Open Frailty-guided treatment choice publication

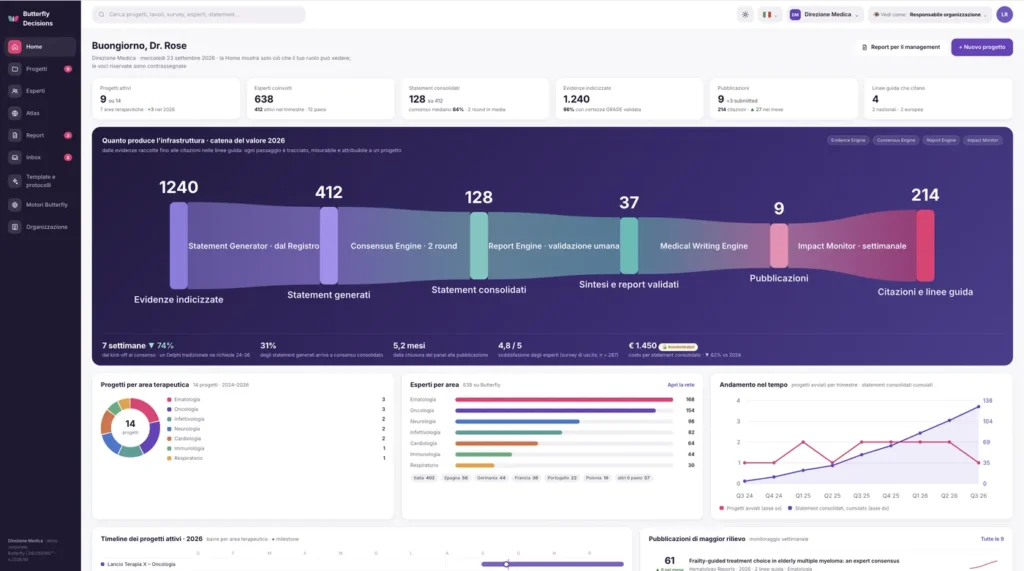click(793, 561)
